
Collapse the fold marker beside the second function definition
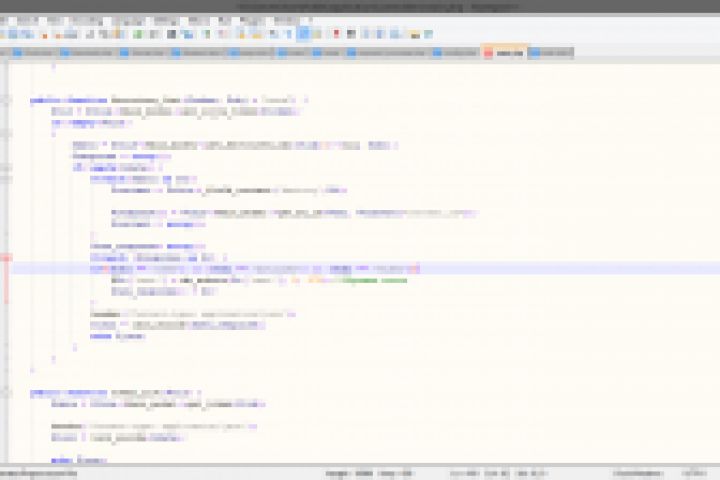(x=6, y=392)
